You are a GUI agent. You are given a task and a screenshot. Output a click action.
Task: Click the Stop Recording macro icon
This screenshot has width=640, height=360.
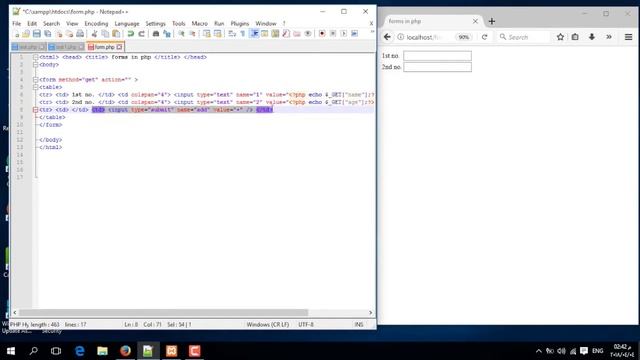pyautogui.click(x=333, y=34)
